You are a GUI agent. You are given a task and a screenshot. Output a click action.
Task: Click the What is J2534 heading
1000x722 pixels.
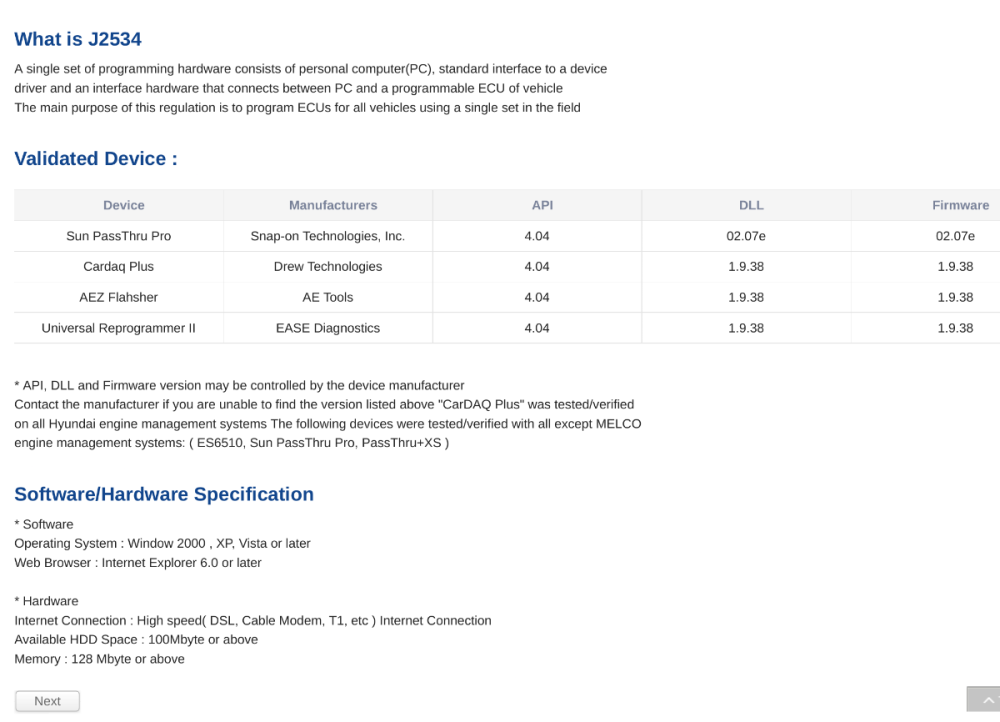point(78,39)
